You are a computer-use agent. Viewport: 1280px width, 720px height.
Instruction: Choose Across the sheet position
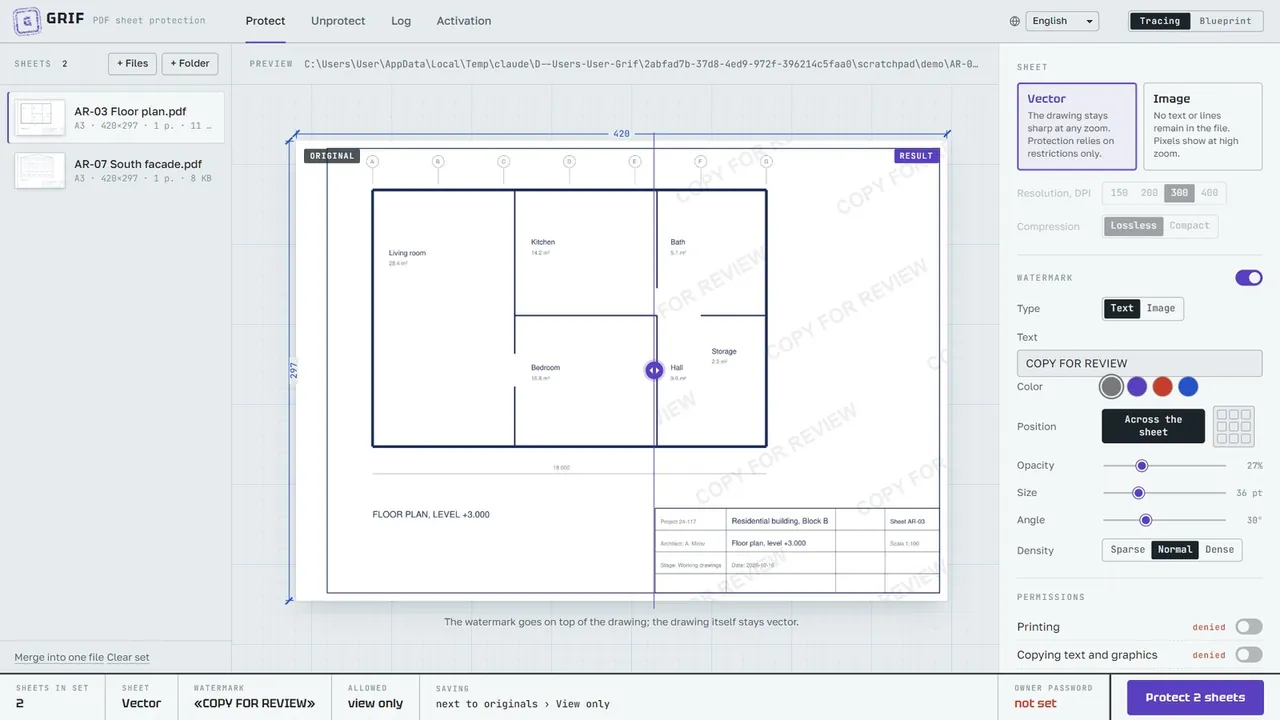point(1153,426)
